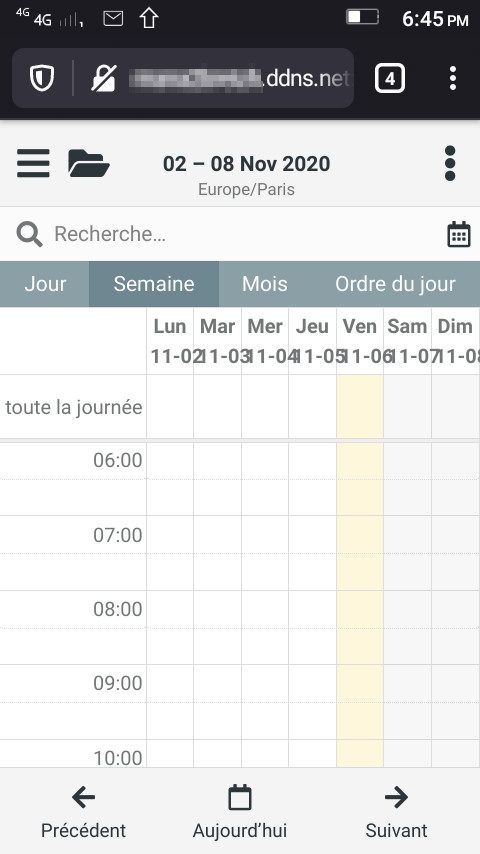Tap the browser shield tracking protection icon
The image size is (480, 854).
pos(42,78)
